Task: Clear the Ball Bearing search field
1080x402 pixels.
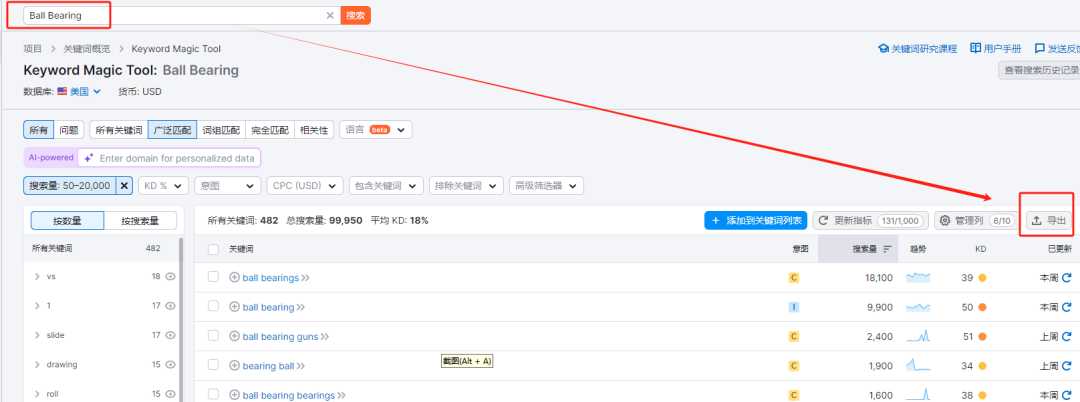Action: click(330, 15)
